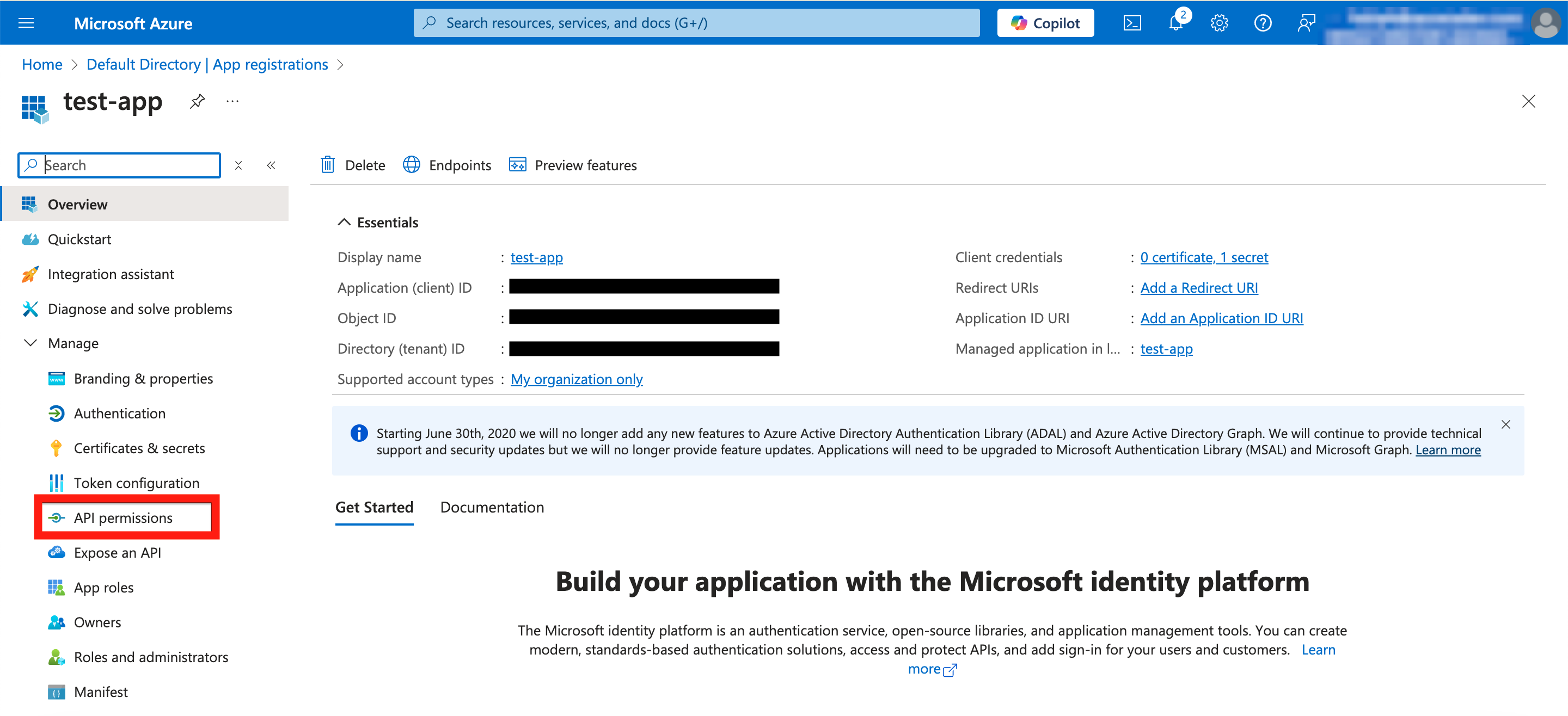The image size is (1568, 716).
Task: Click the Branding & properties icon
Action: pos(57,379)
